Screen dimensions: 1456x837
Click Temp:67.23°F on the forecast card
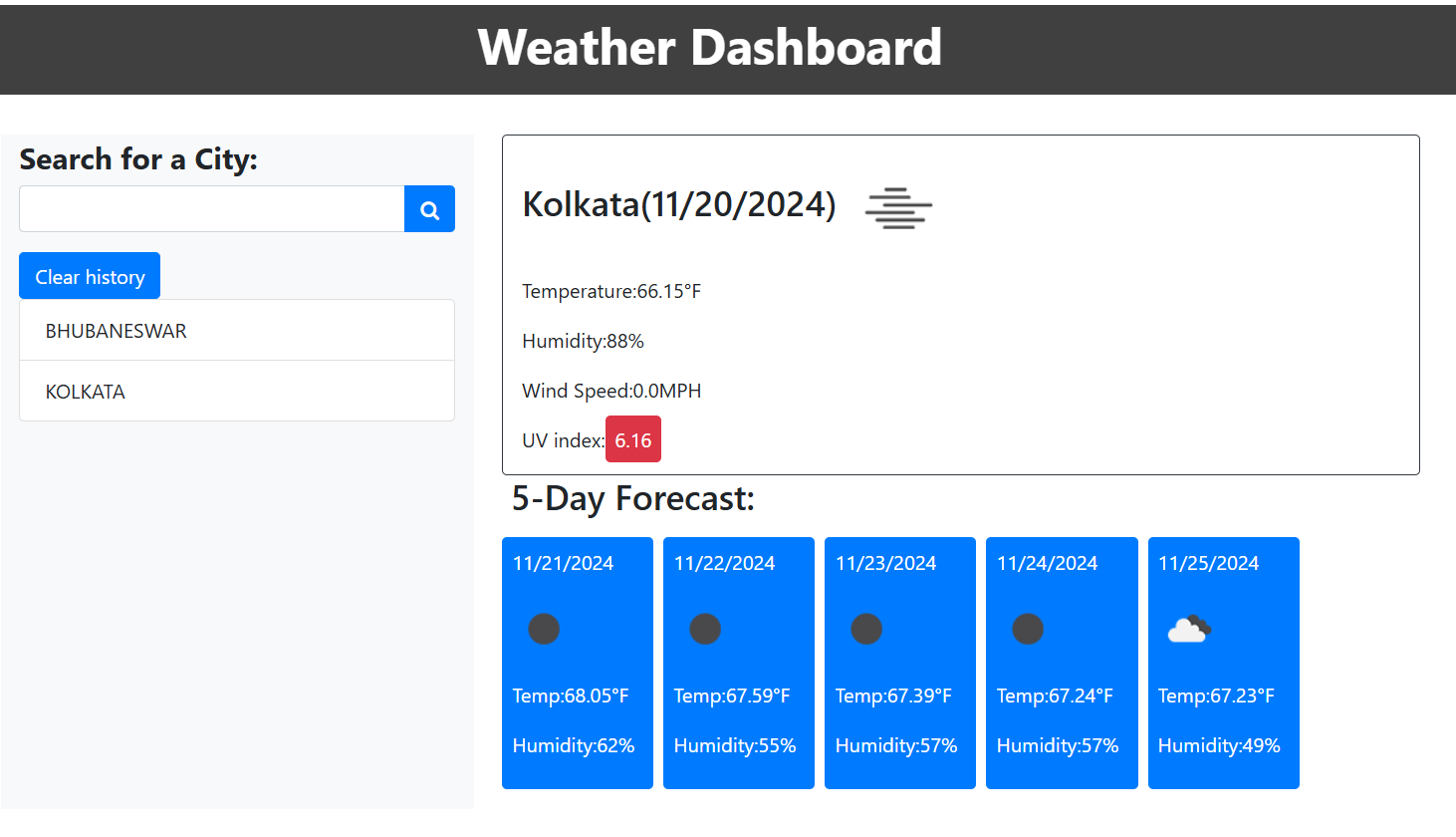tap(1216, 696)
